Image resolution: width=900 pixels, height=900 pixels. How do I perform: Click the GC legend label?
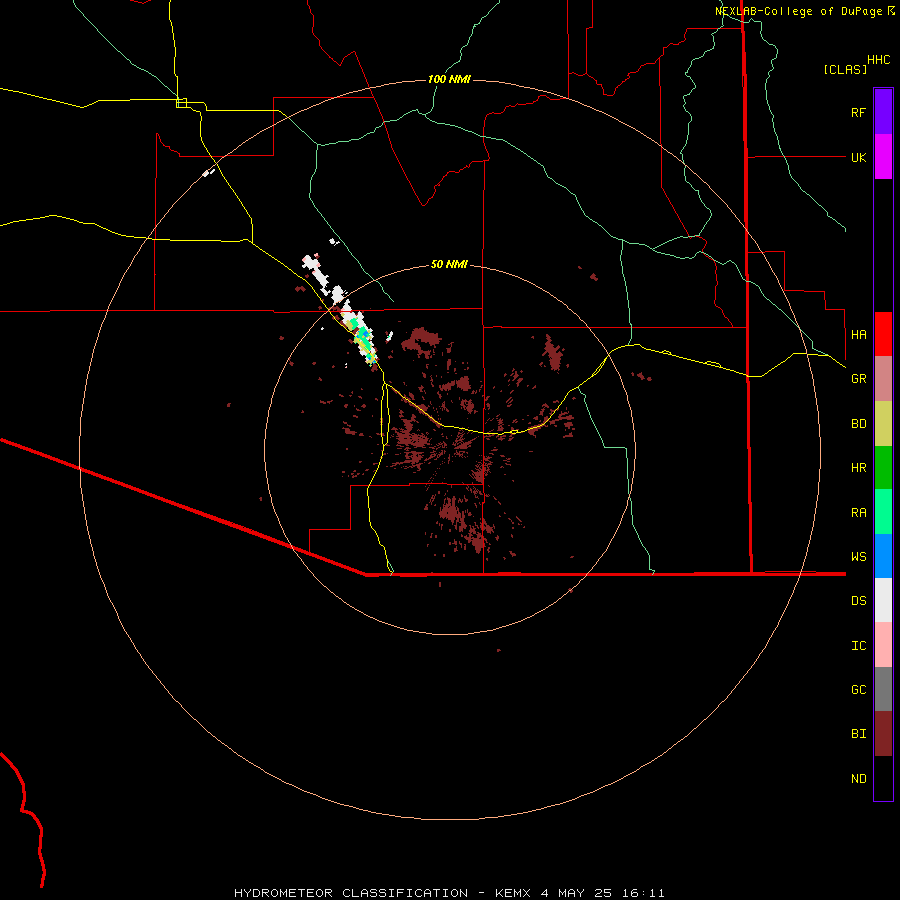(858, 689)
